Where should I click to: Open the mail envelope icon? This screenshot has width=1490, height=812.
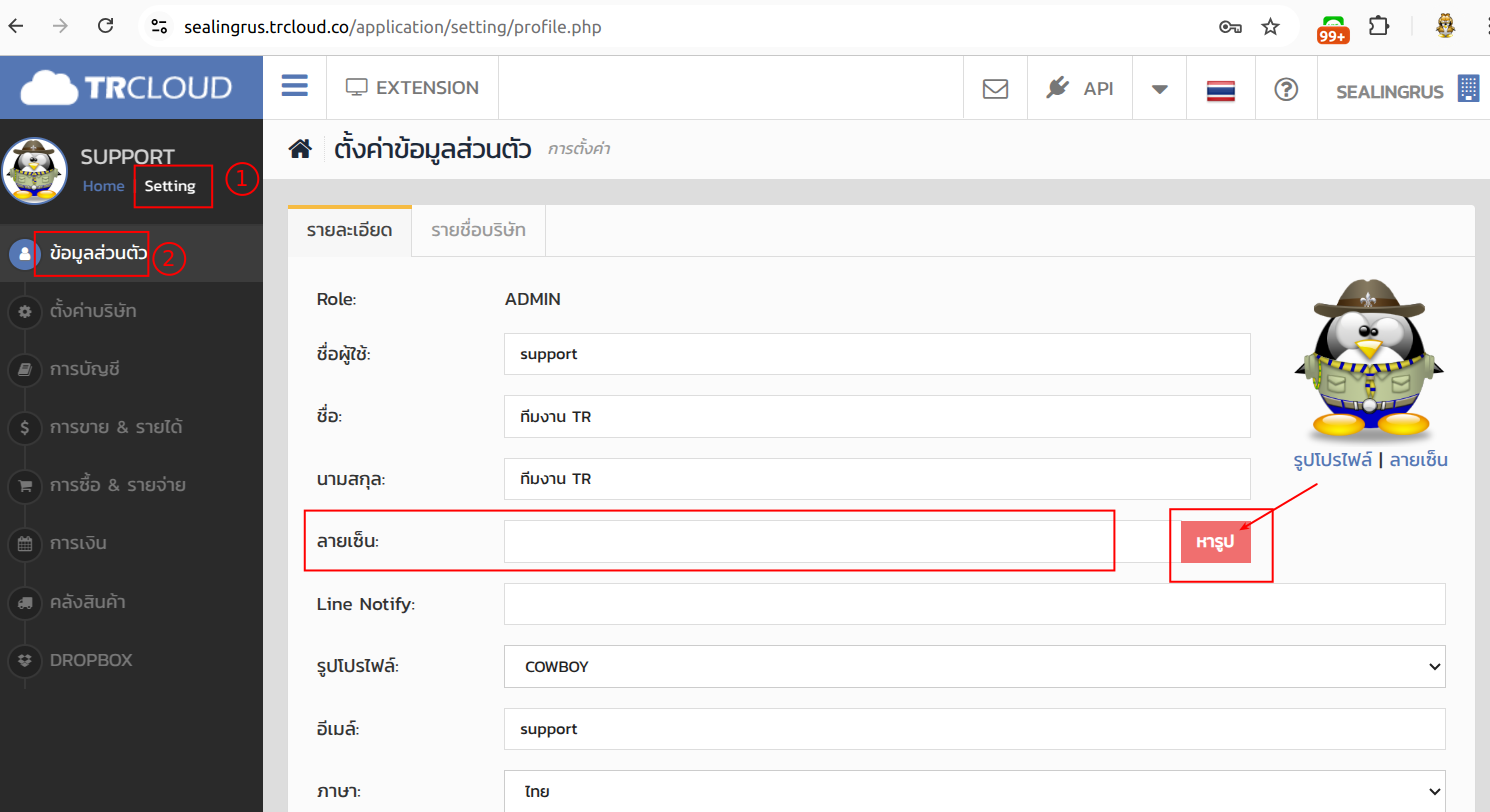coord(995,89)
